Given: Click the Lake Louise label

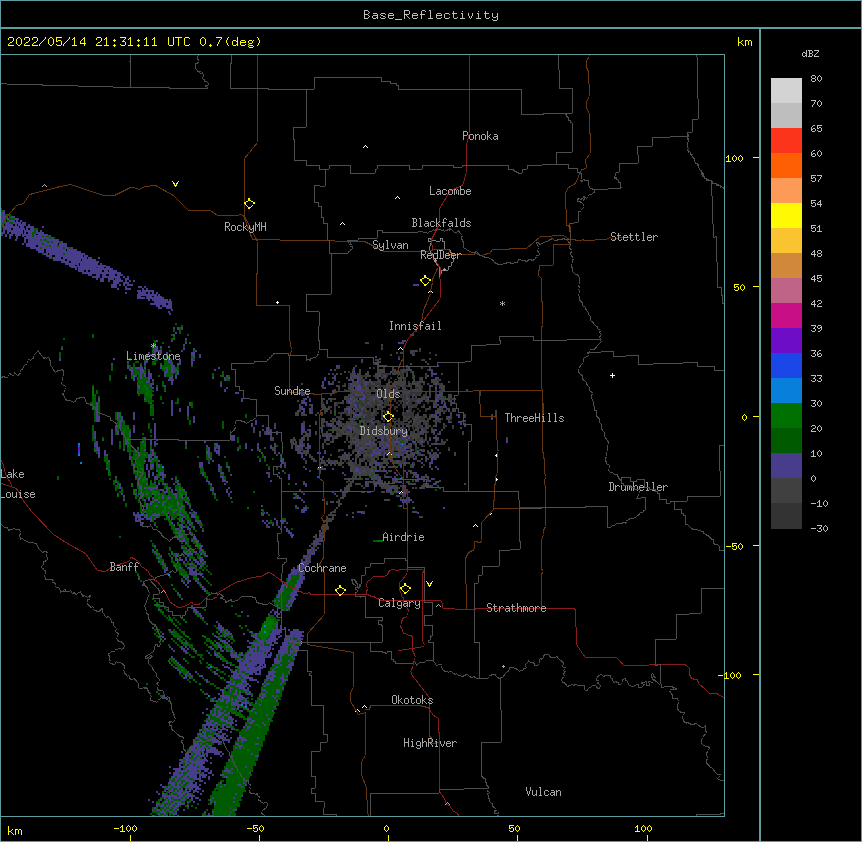Looking at the screenshot, I should (x=18, y=484).
